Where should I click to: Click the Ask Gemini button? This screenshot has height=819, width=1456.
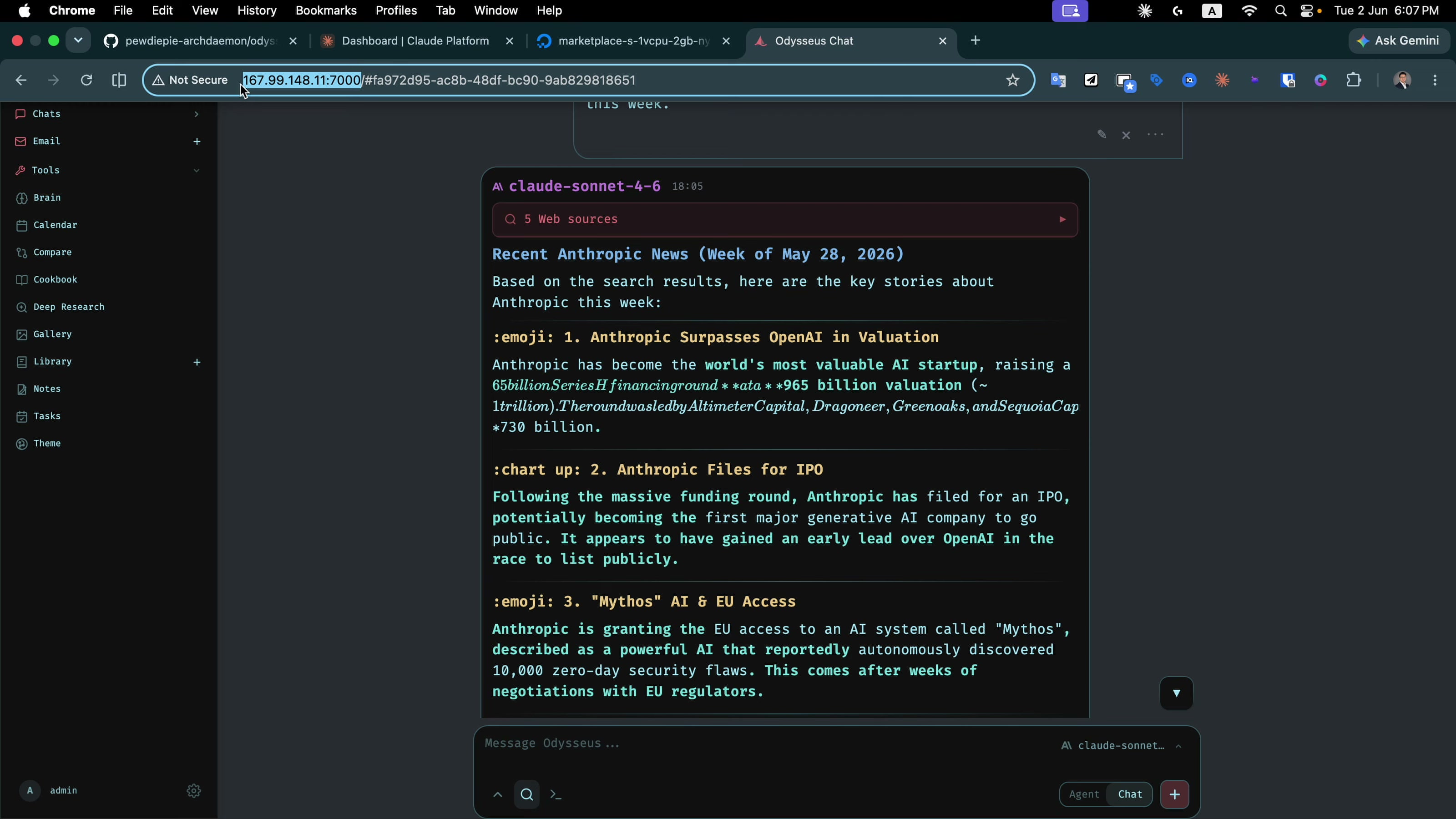(1400, 40)
